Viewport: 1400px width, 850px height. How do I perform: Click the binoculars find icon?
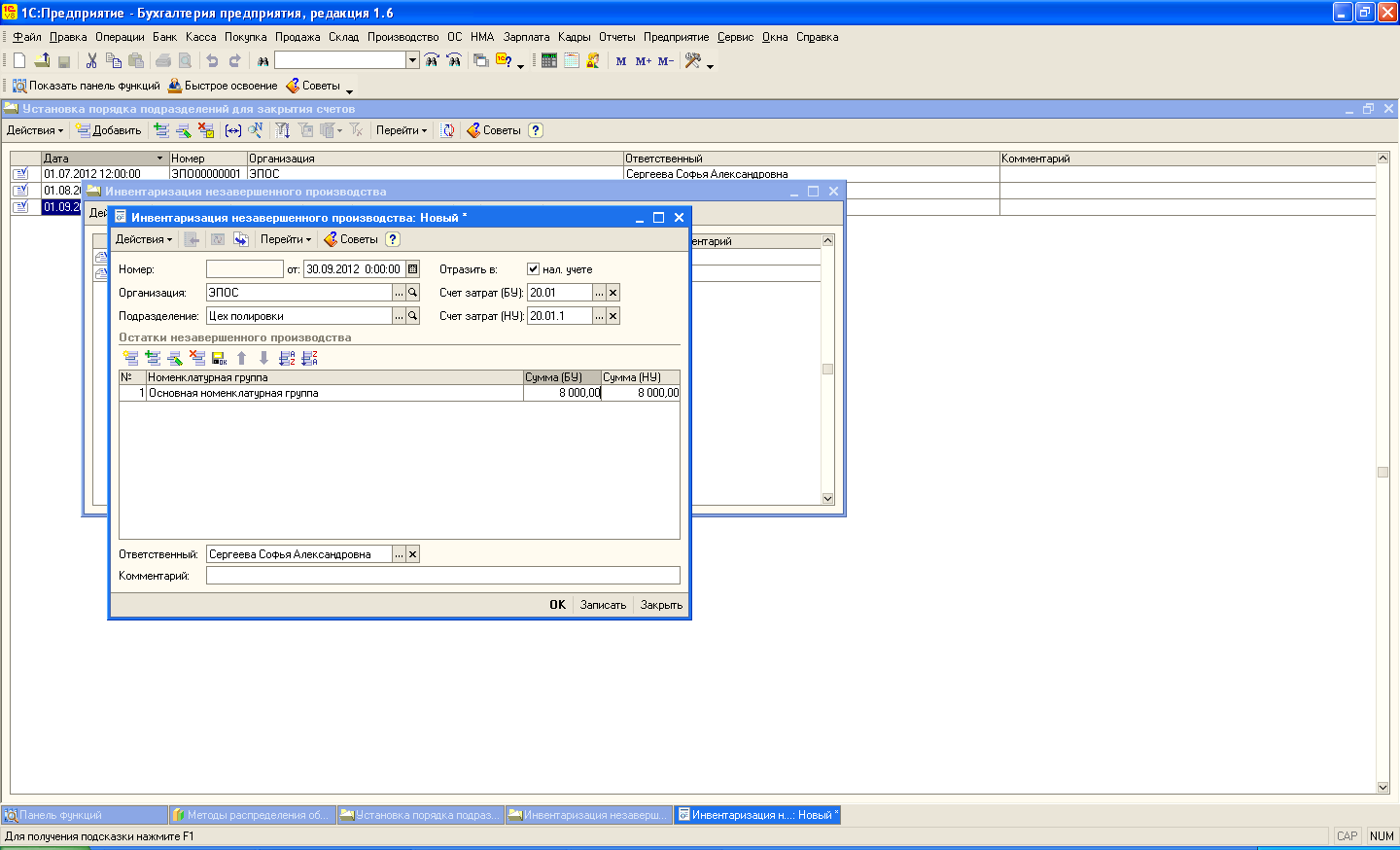pos(262,60)
